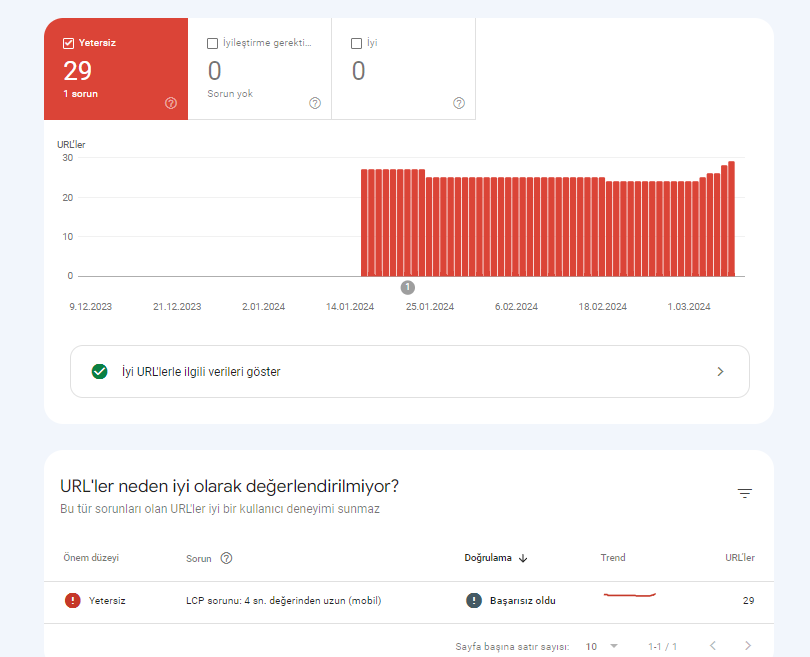Viewport: 810px width, 657px height.
Task: Open rows per page dropdown
Action: tap(602, 646)
